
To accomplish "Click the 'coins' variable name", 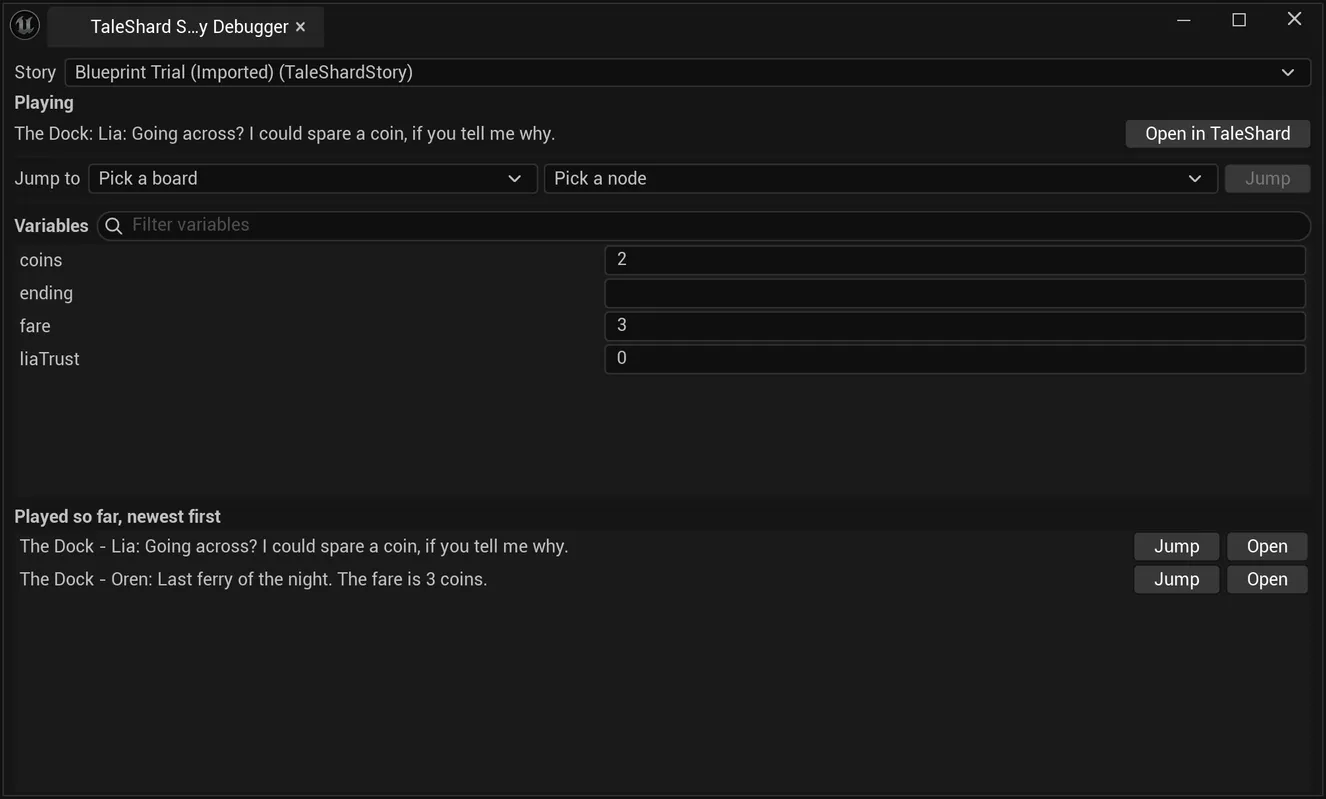I will coord(41,260).
